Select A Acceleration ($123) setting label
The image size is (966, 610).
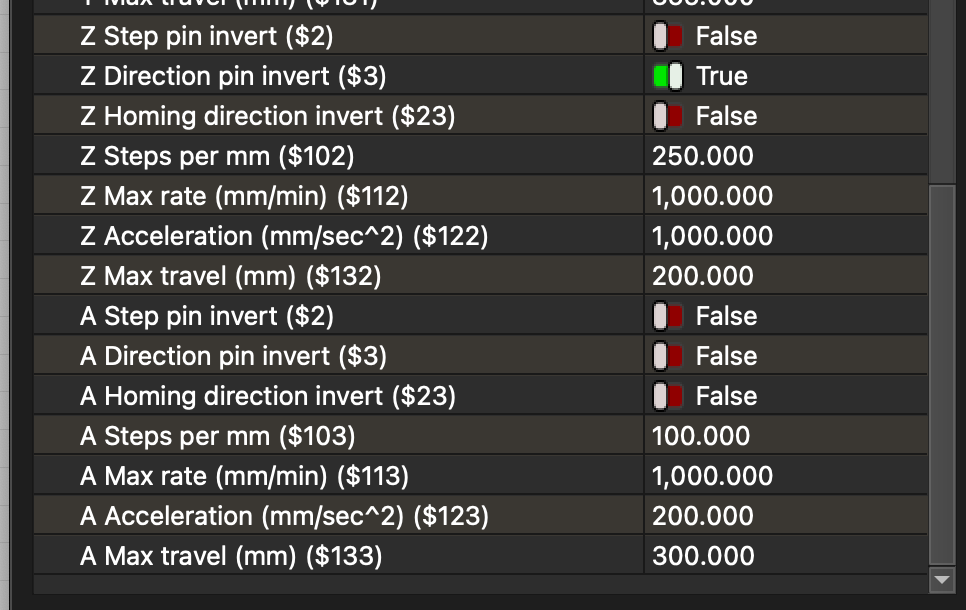(284, 517)
